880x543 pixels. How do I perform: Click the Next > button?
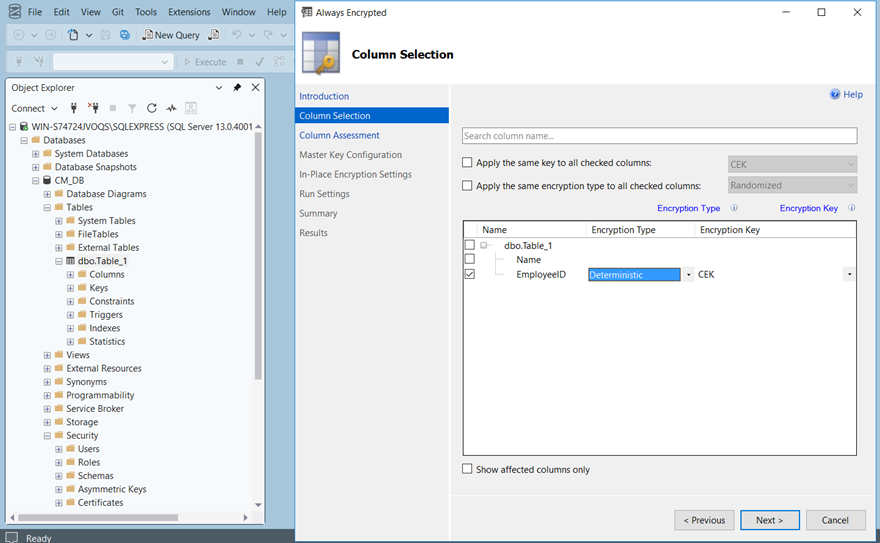pos(769,520)
